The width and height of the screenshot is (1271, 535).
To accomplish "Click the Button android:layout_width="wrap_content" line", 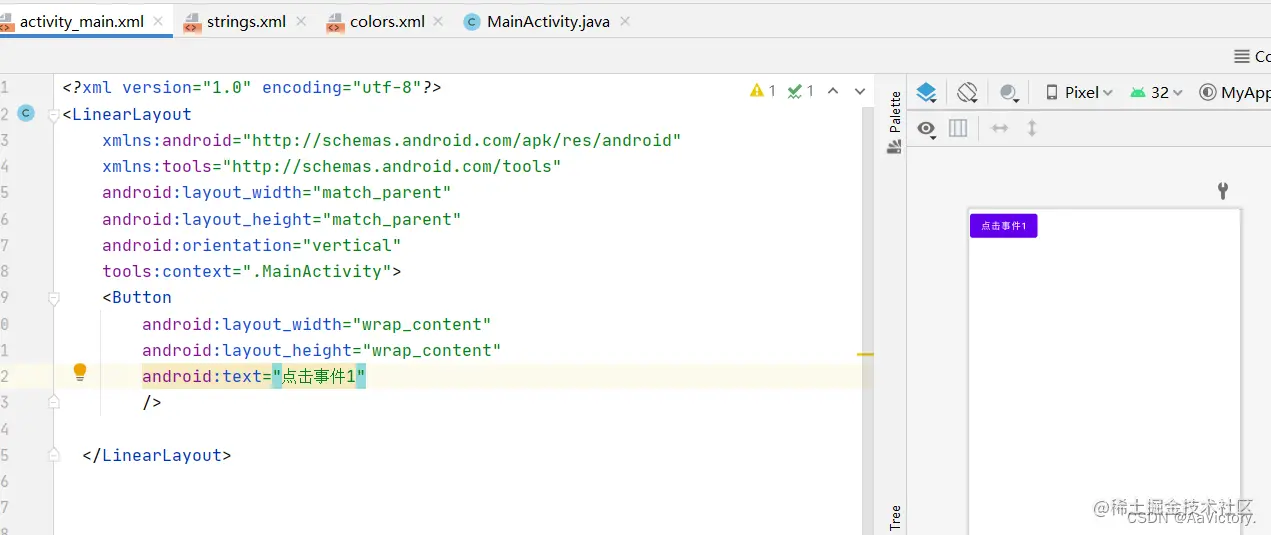I will (316, 324).
